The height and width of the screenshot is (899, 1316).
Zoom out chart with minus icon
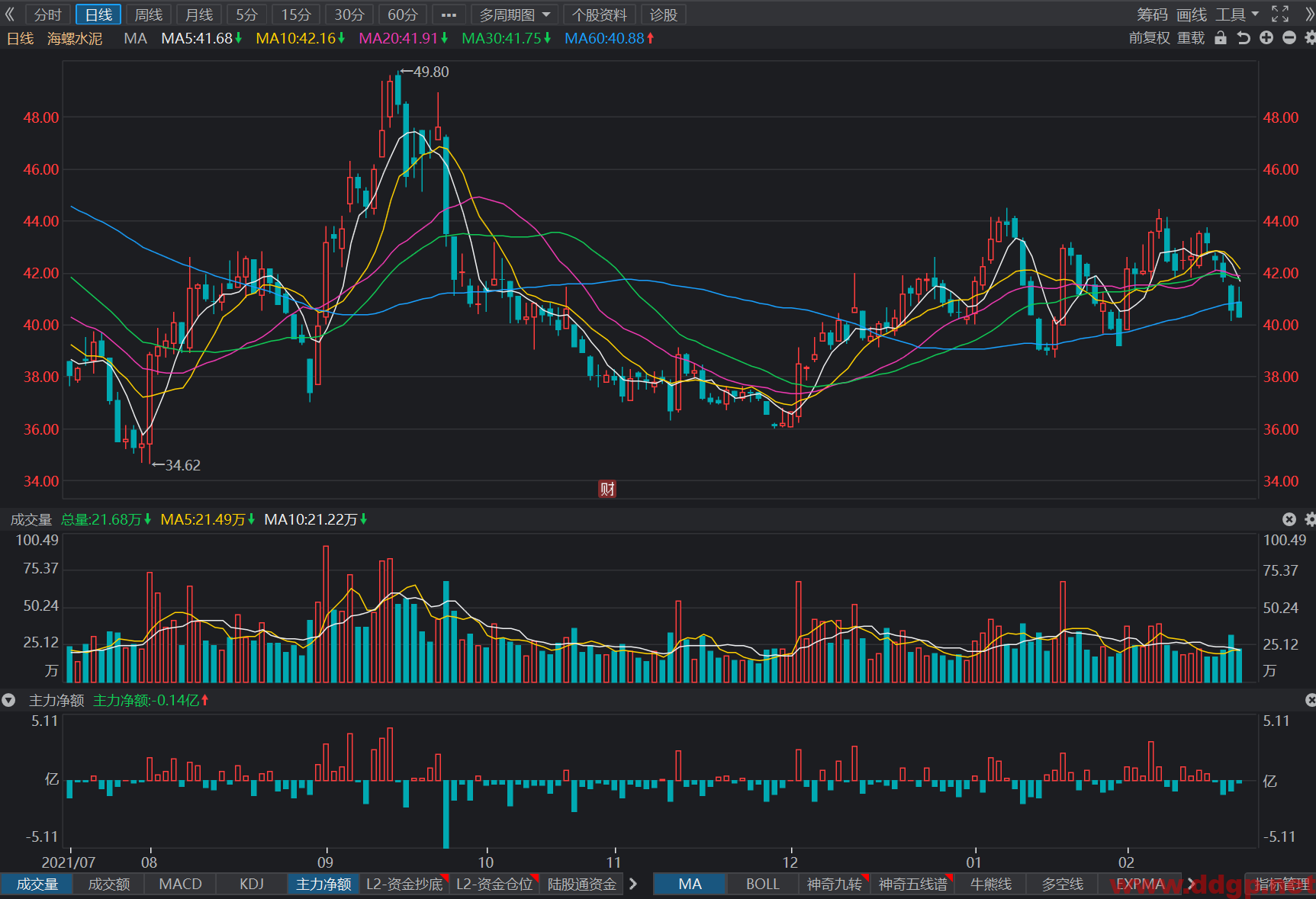[x=1289, y=38]
